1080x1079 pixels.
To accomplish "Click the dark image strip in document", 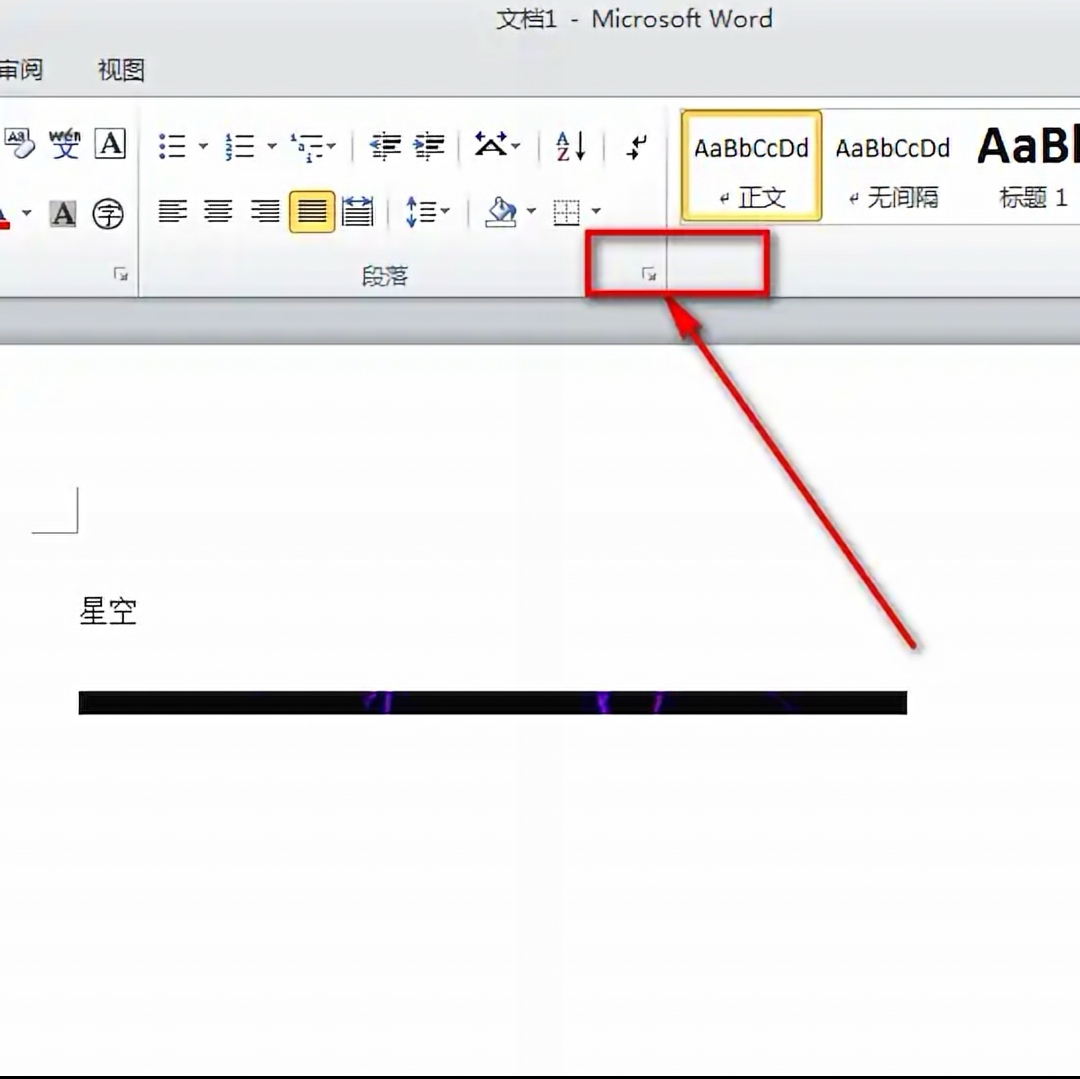I will point(492,702).
